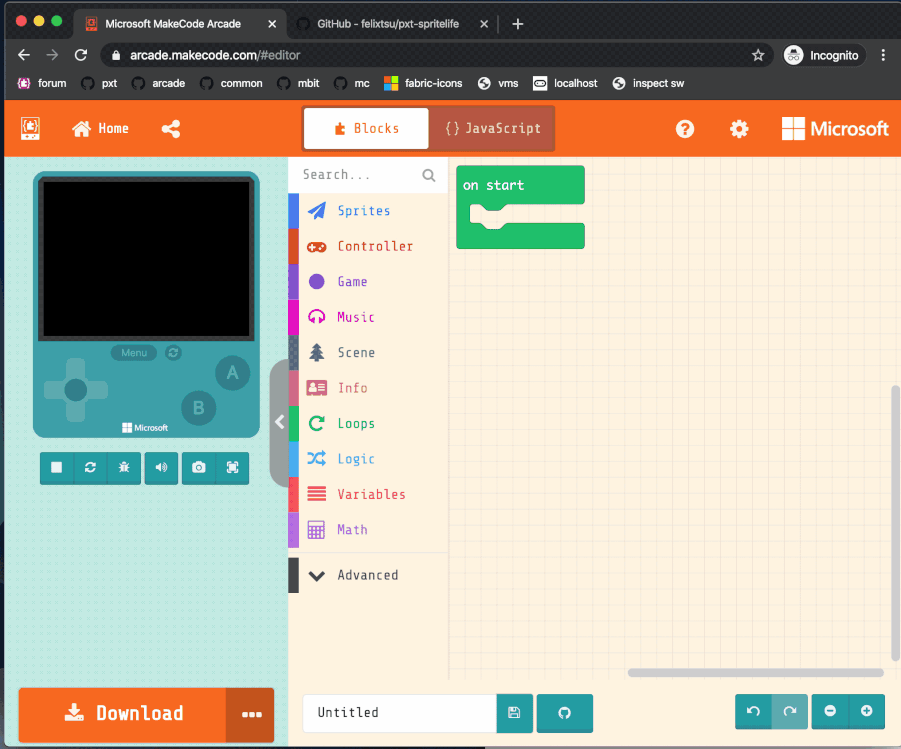Reload the page
This screenshot has width=901, height=749.
(81, 55)
